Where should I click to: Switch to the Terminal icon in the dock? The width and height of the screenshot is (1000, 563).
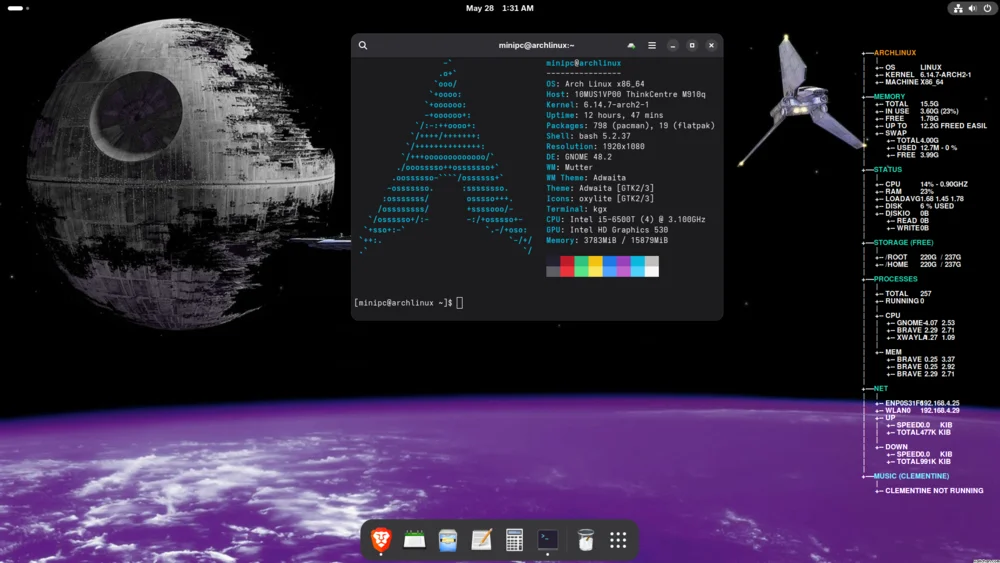548,540
